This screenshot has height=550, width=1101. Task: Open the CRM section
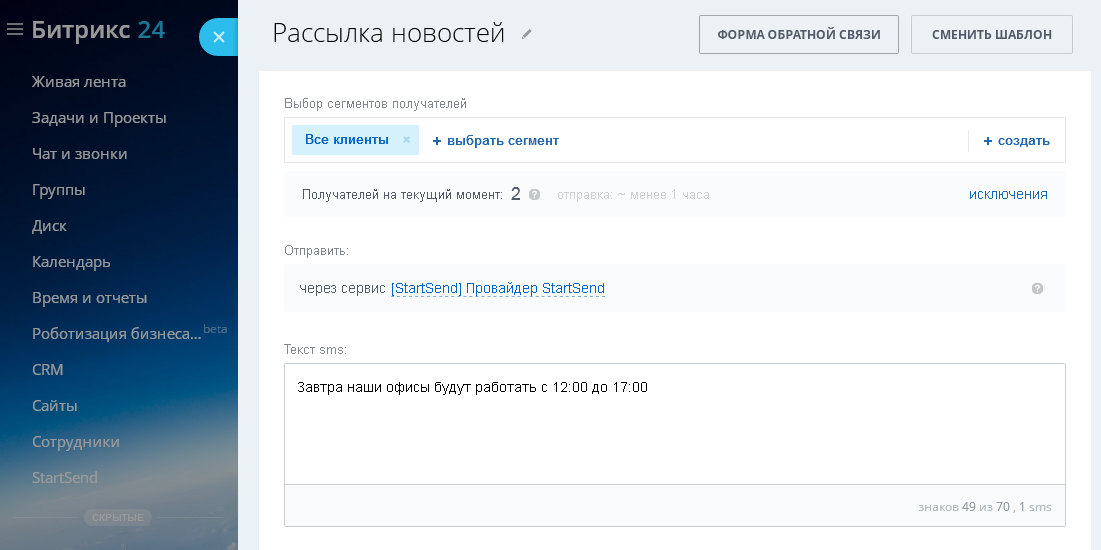(x=48, y=370)
